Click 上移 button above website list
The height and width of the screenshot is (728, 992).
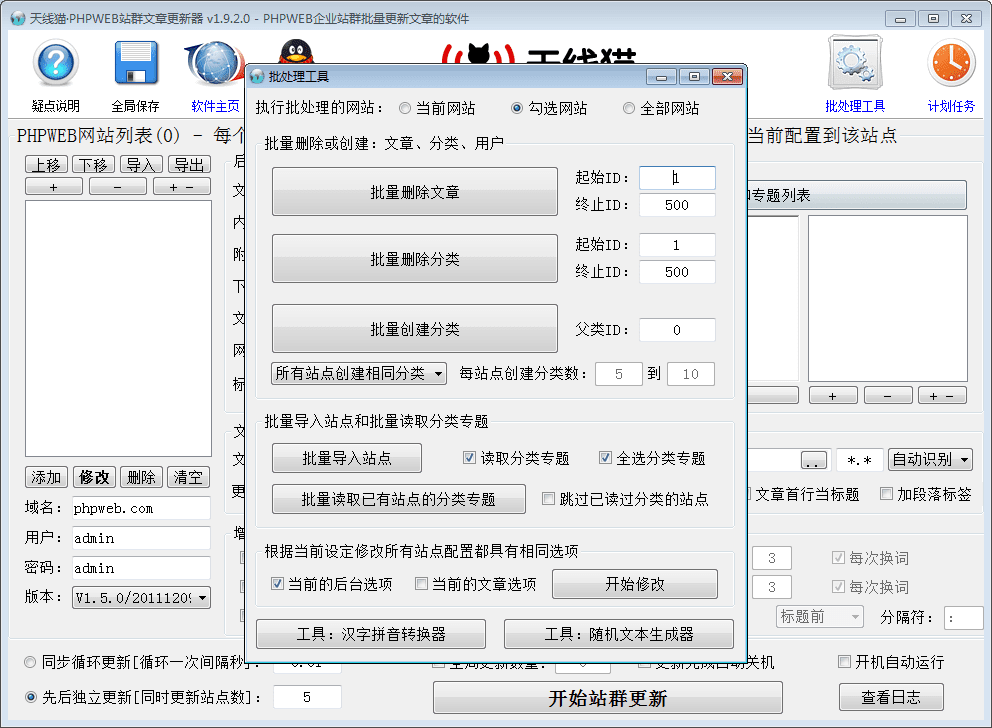(46, 165)
